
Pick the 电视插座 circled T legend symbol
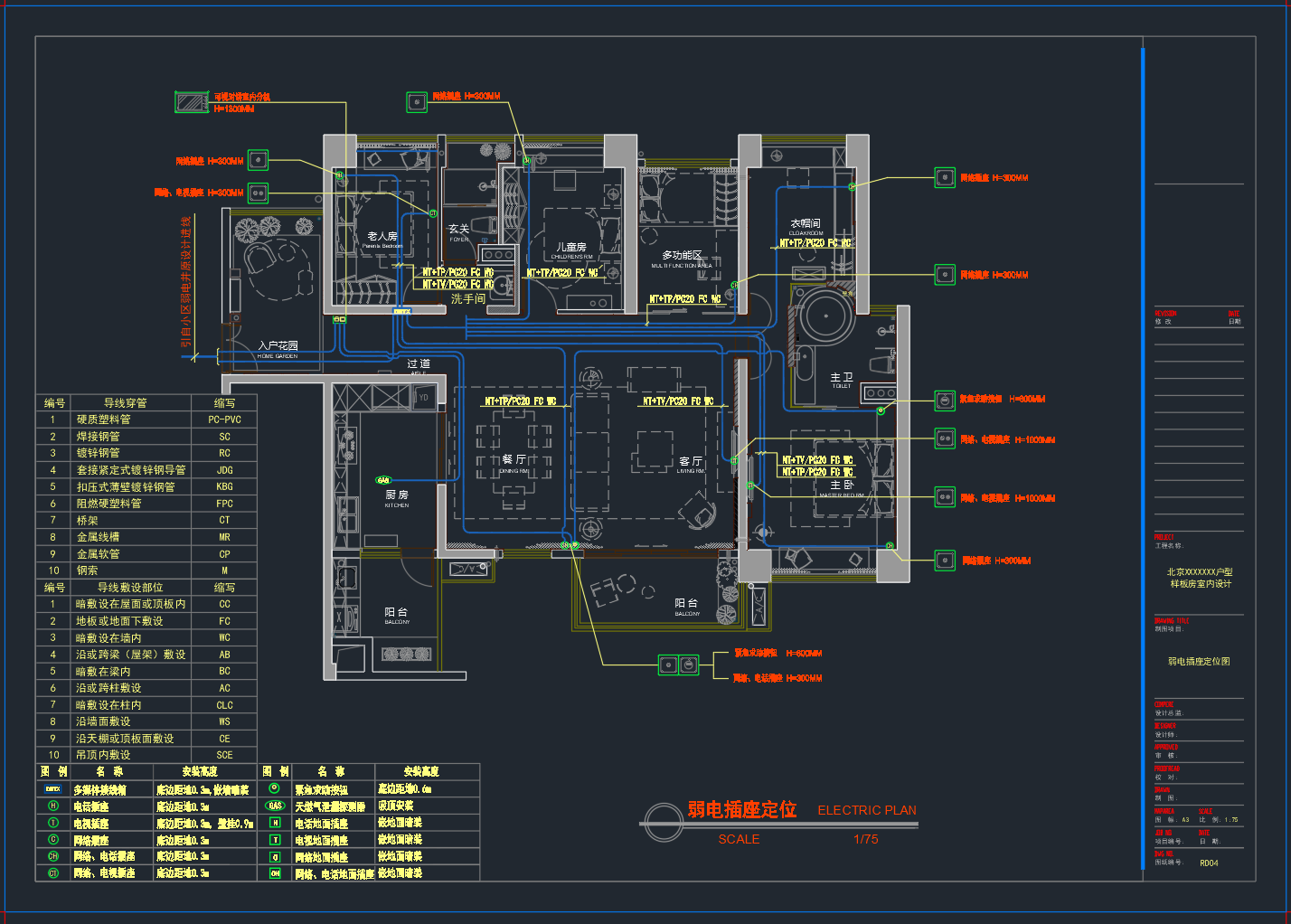[53, 823]
